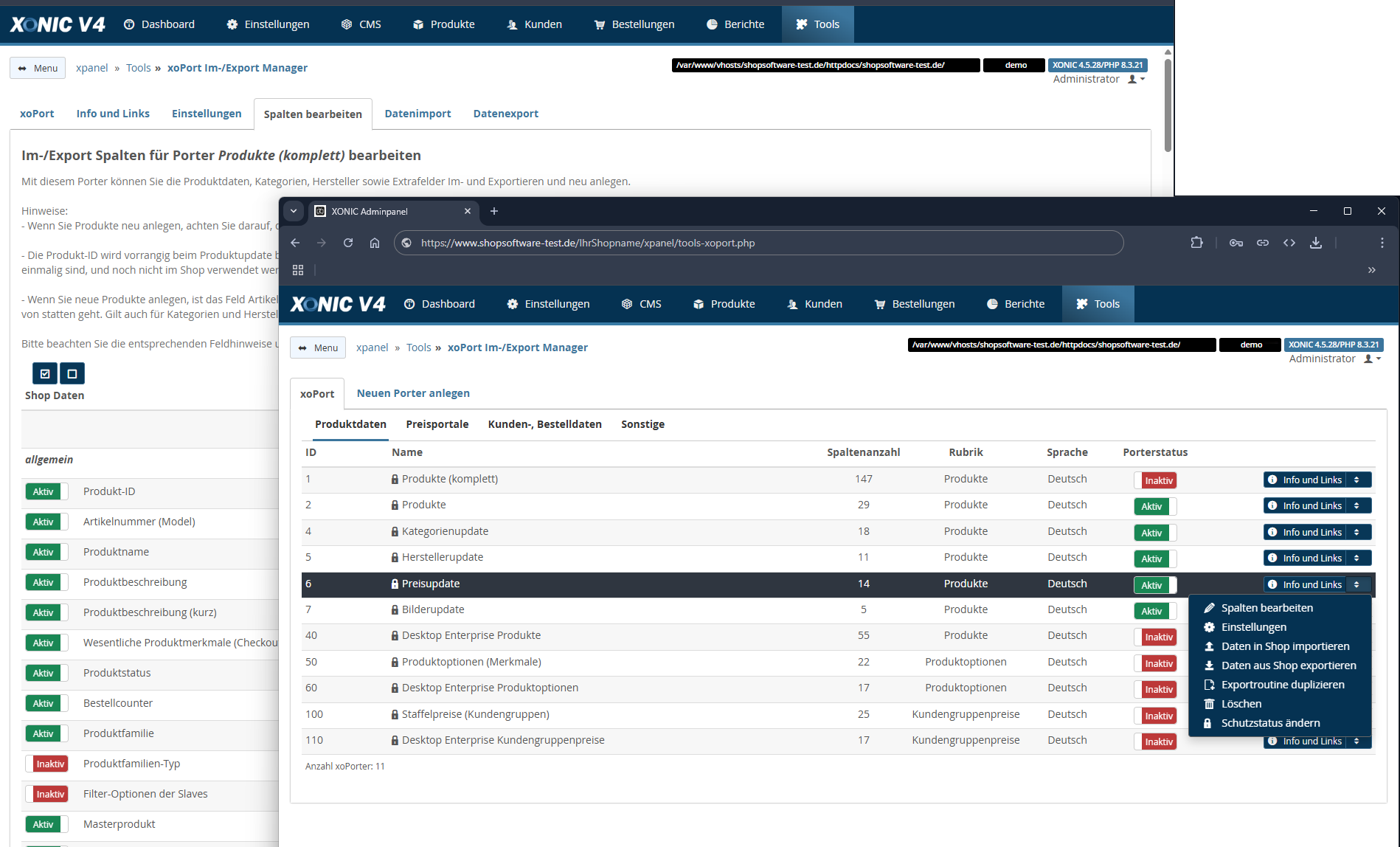Collapse the dropdown arrow on Preisupdate row

[1358, 584]
